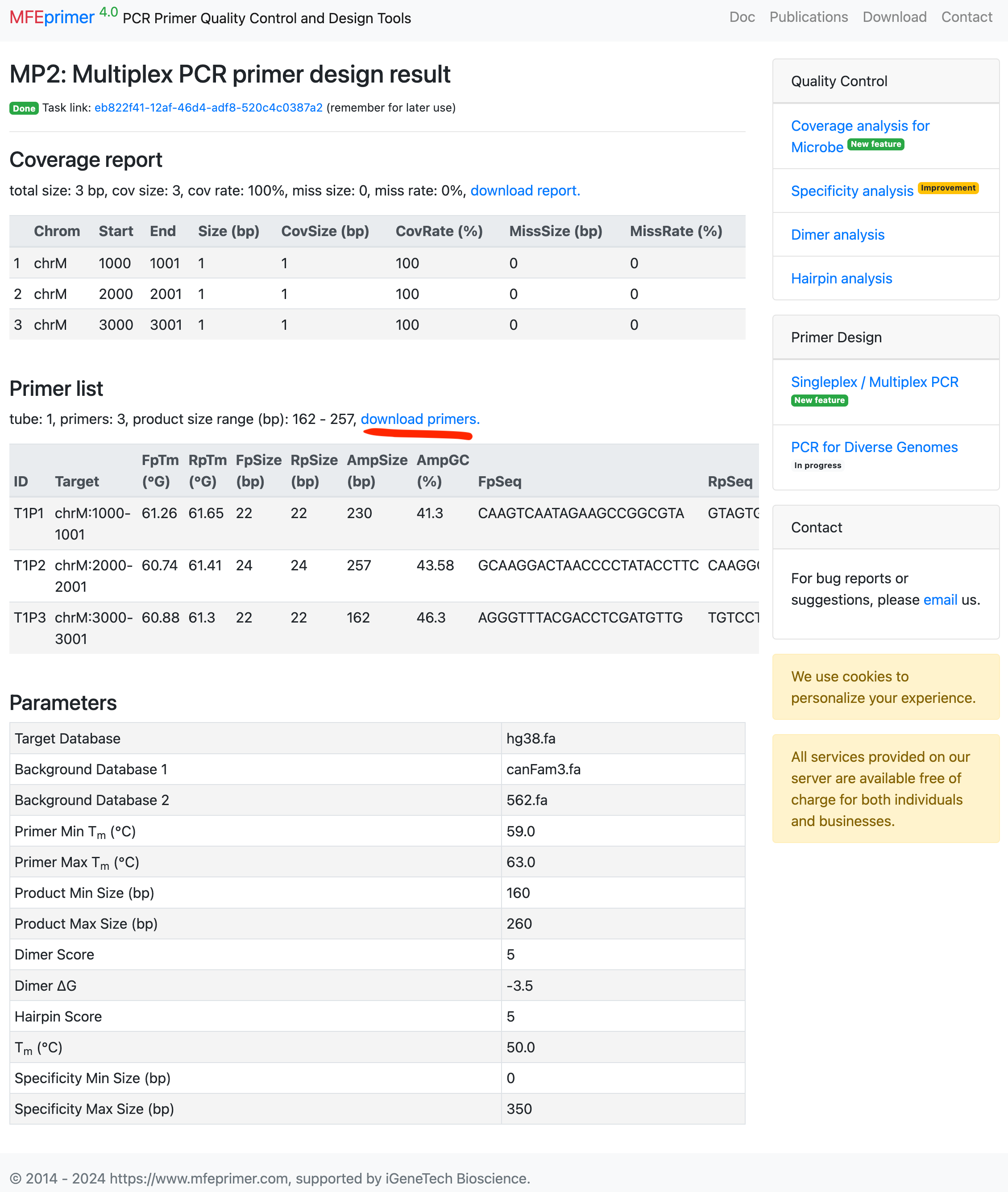
Task: Click coverage Start value 1000
Action: pos(115,263)
